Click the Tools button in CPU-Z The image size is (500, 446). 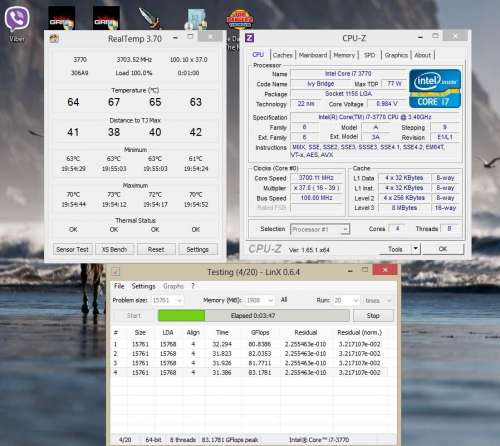tap(395, 249)
